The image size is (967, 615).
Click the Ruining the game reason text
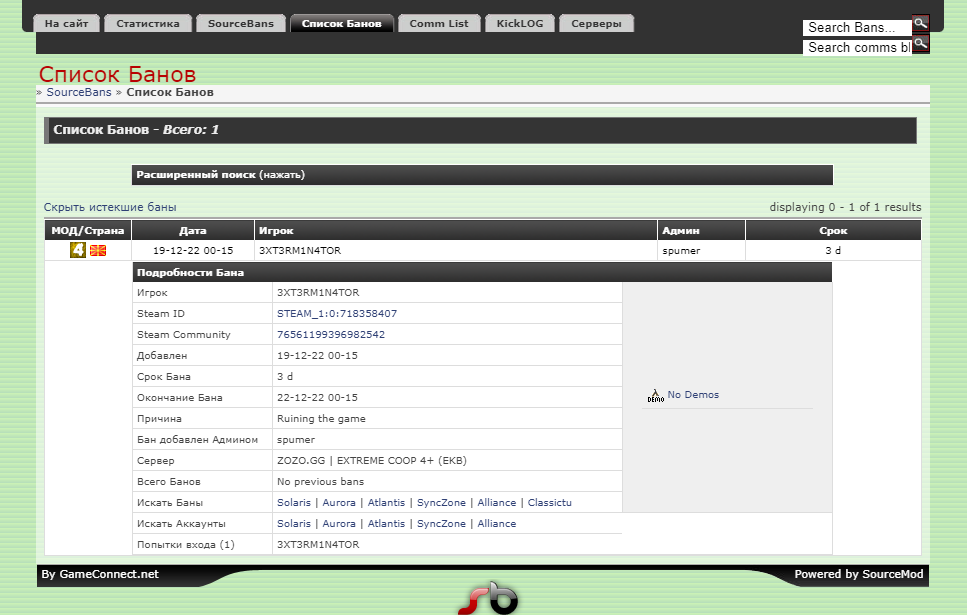321,418
